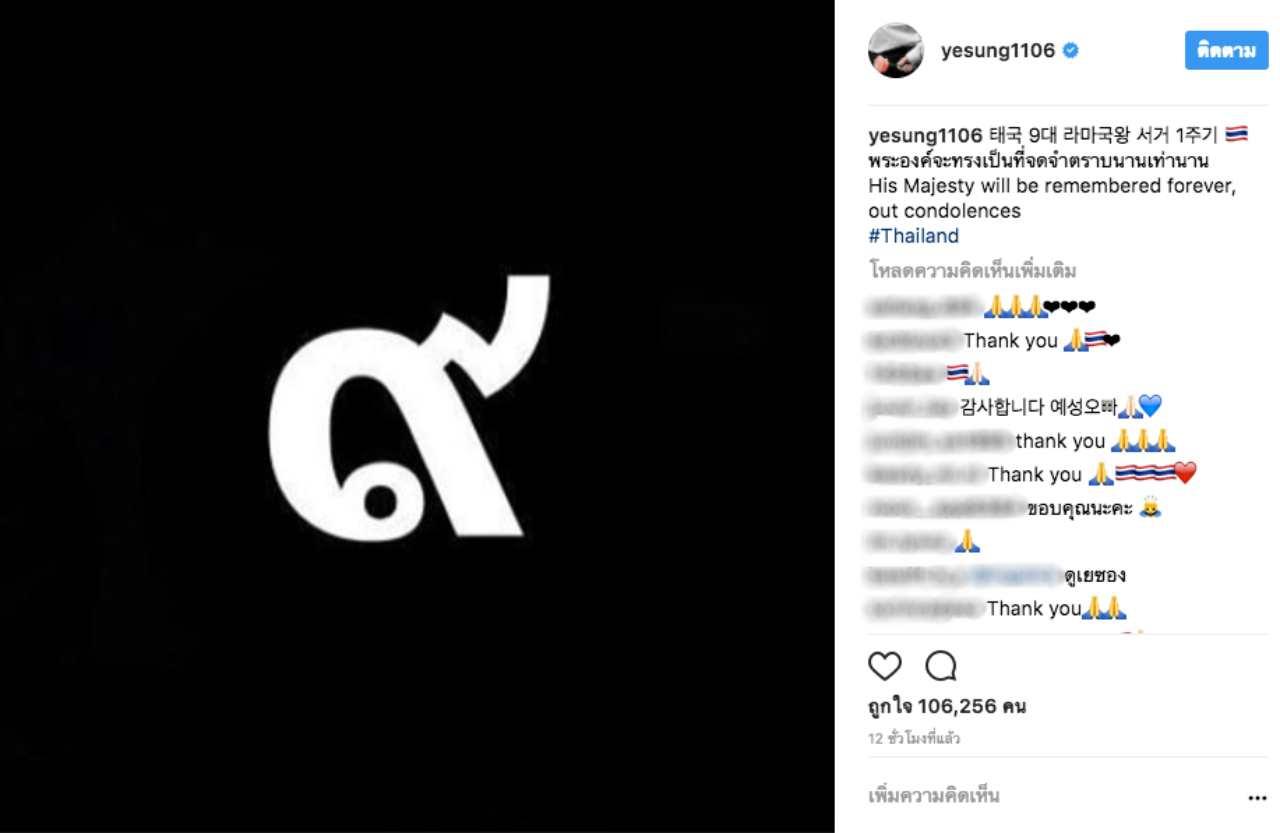Click the blue mention link before ดูเยซอง
Image resolution: width=1280 pixels, height=833 pixels.
click(x=1015, y=575)
